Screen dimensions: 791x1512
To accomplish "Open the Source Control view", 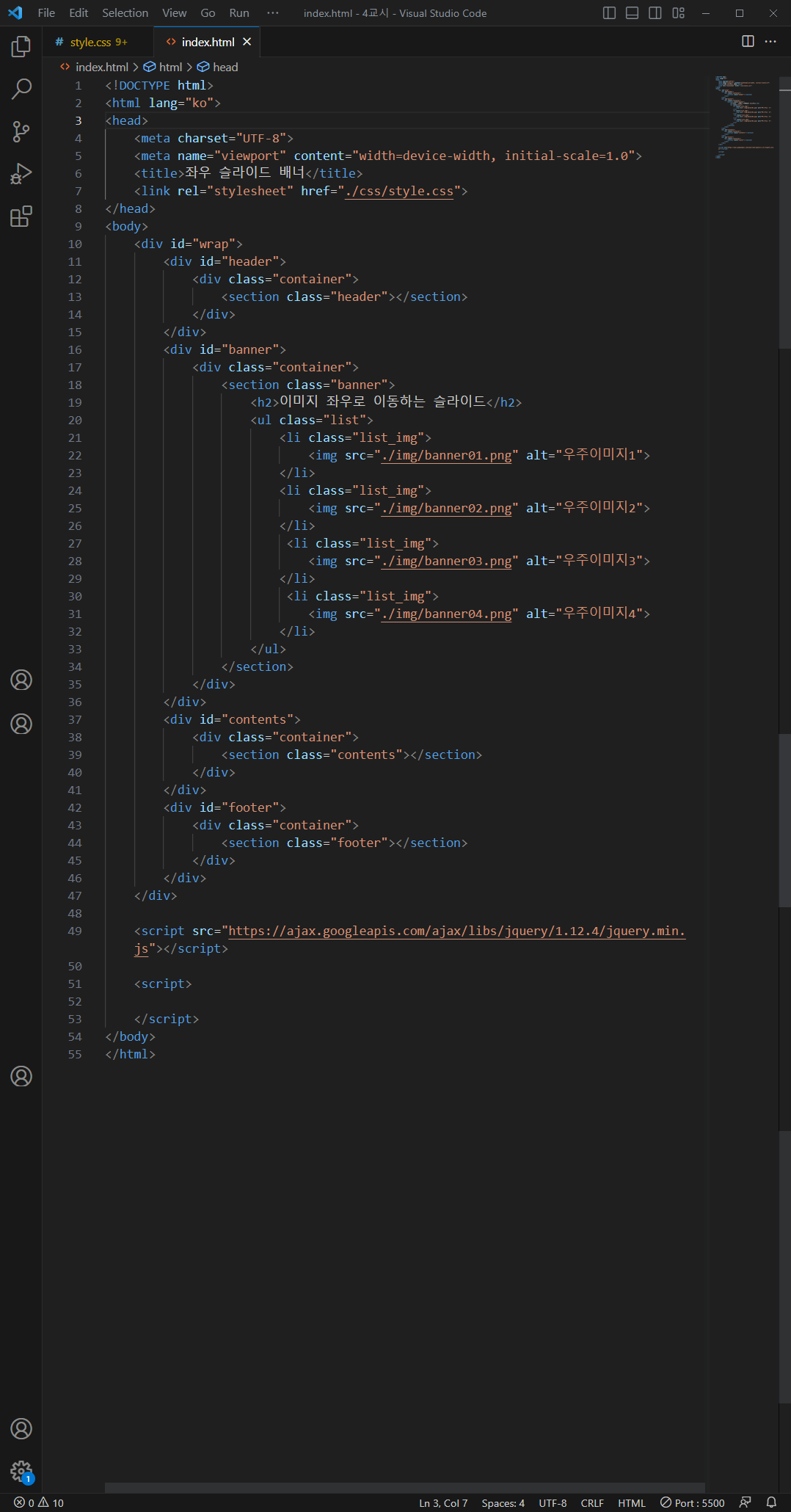I will [x=21, y=131].
